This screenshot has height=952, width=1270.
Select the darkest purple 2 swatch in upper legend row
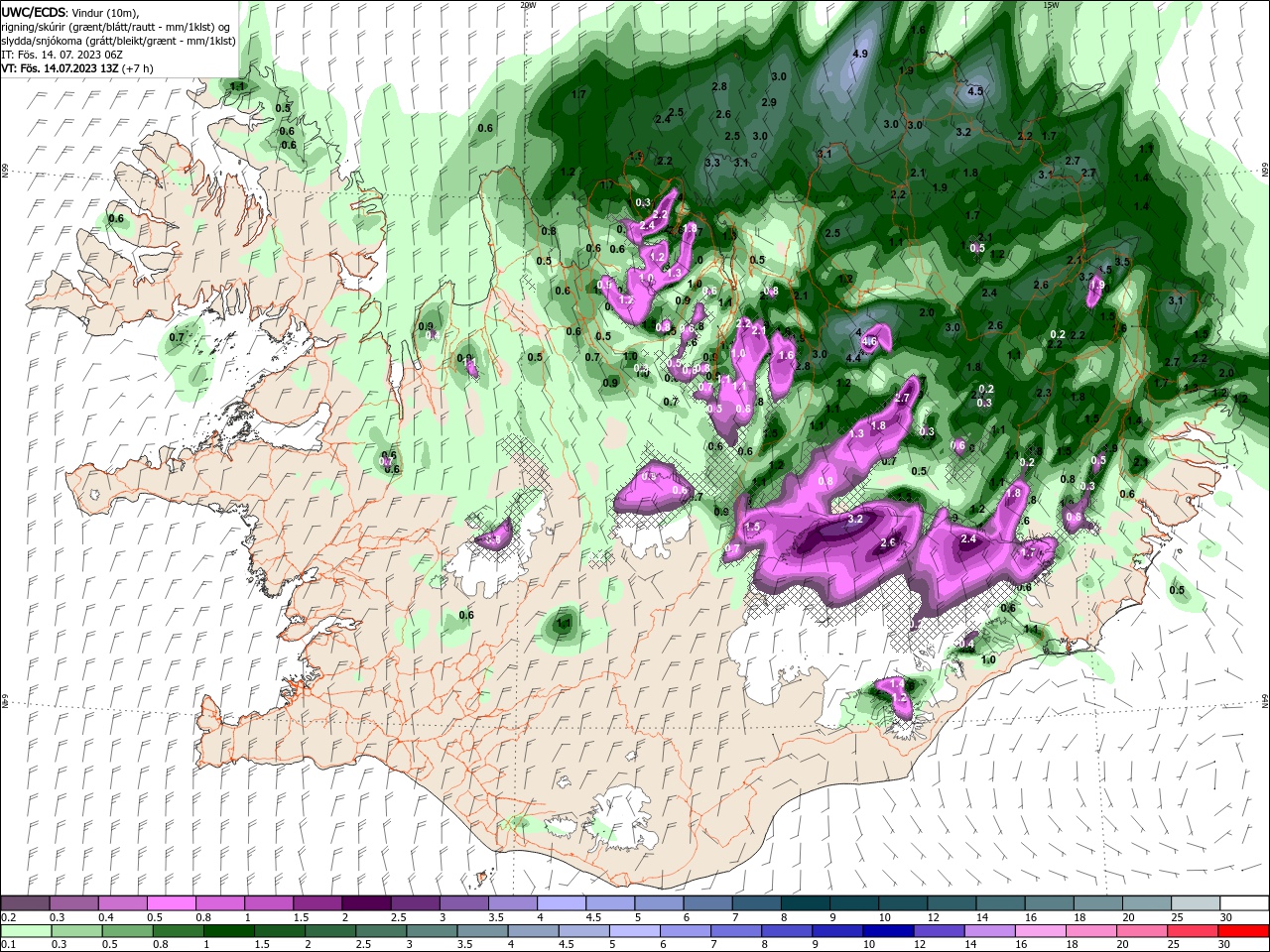(x=365, y=903)
